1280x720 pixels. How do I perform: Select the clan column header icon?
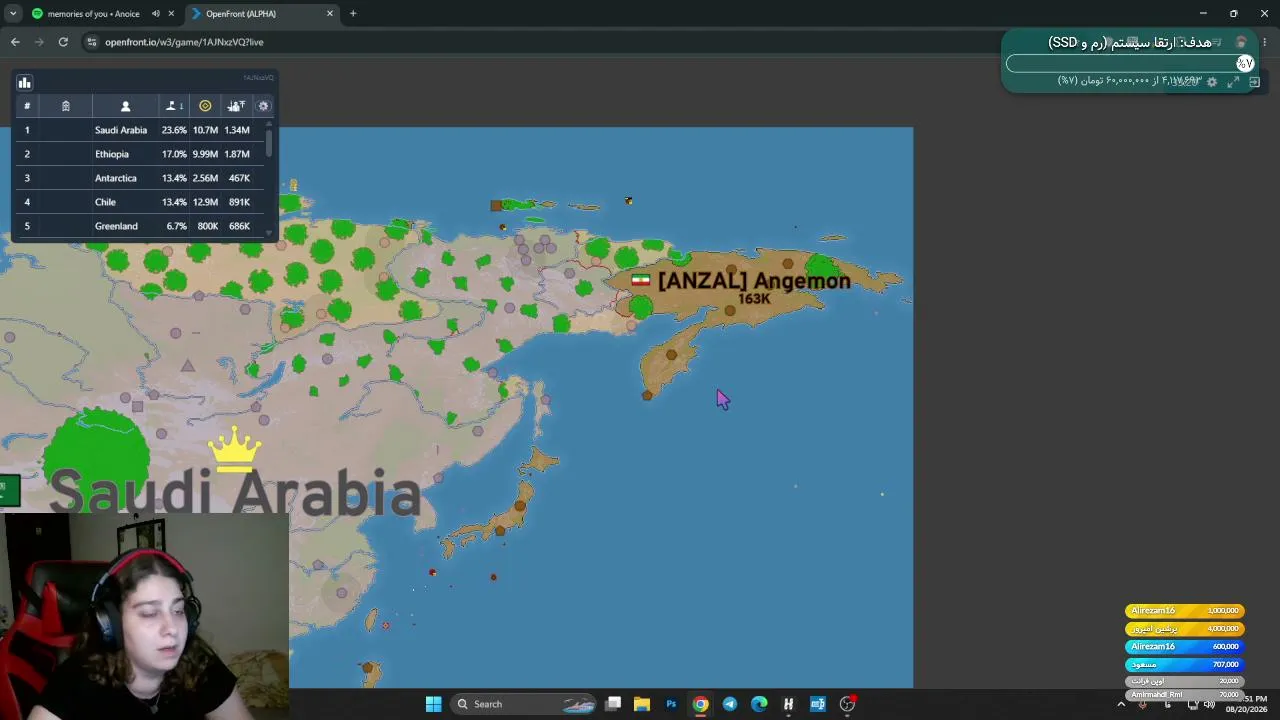click(66, 106)
